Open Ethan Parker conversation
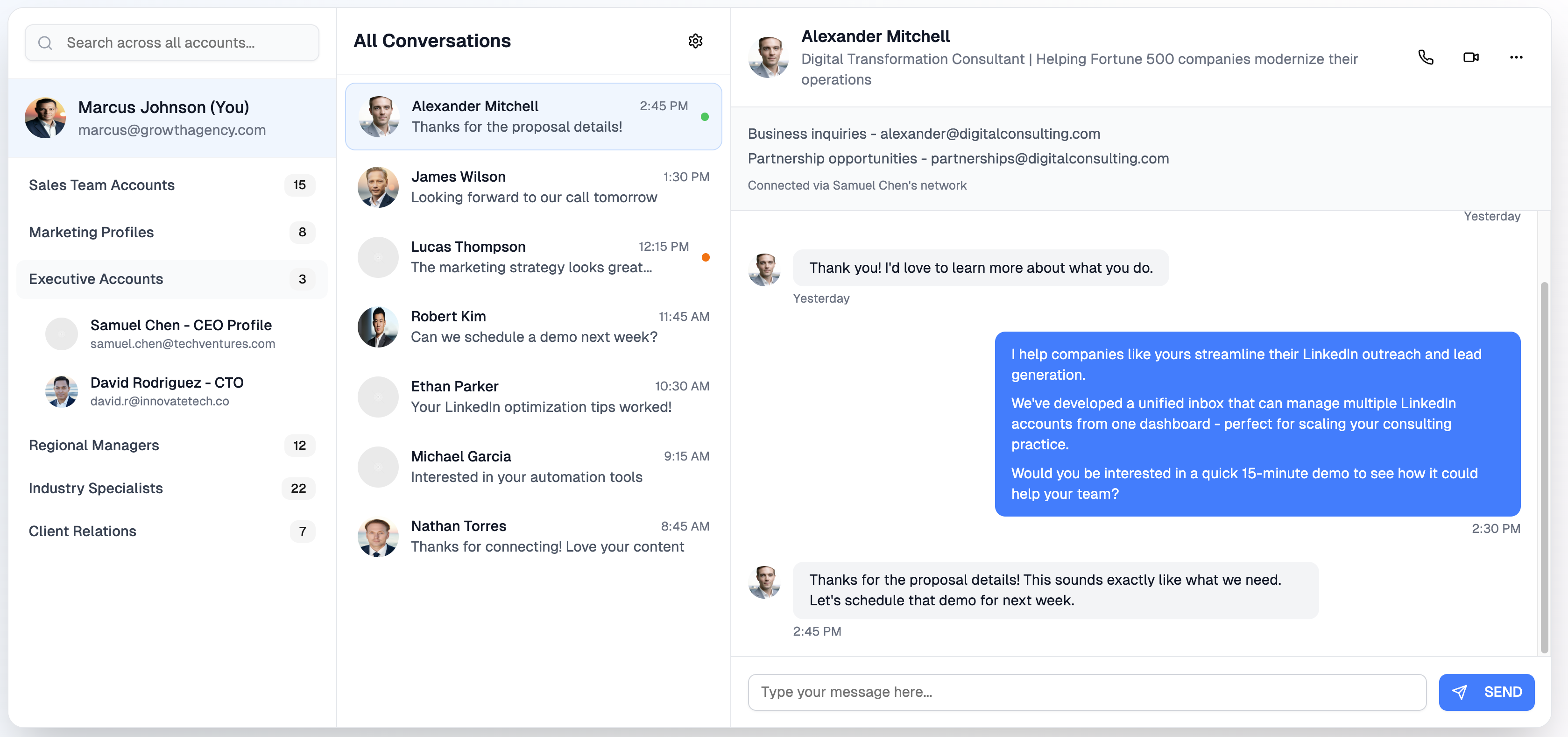The height and width of the screenshot is (737, 1568). coord(533,397)
